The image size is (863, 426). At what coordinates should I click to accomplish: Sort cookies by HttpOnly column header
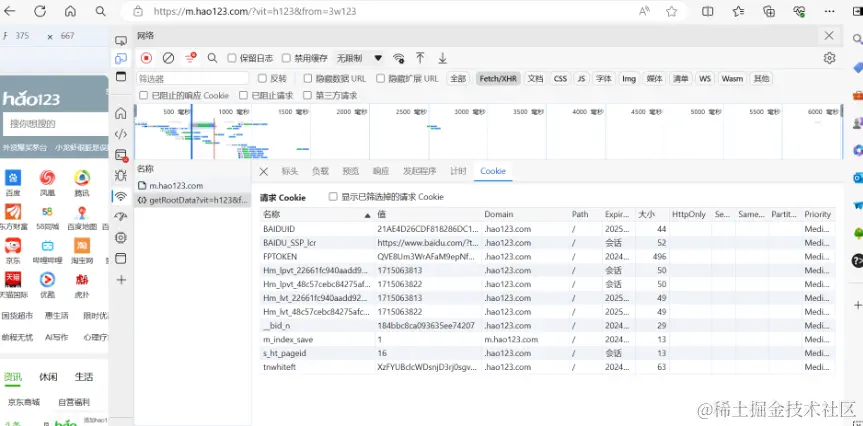click(690, 215)
